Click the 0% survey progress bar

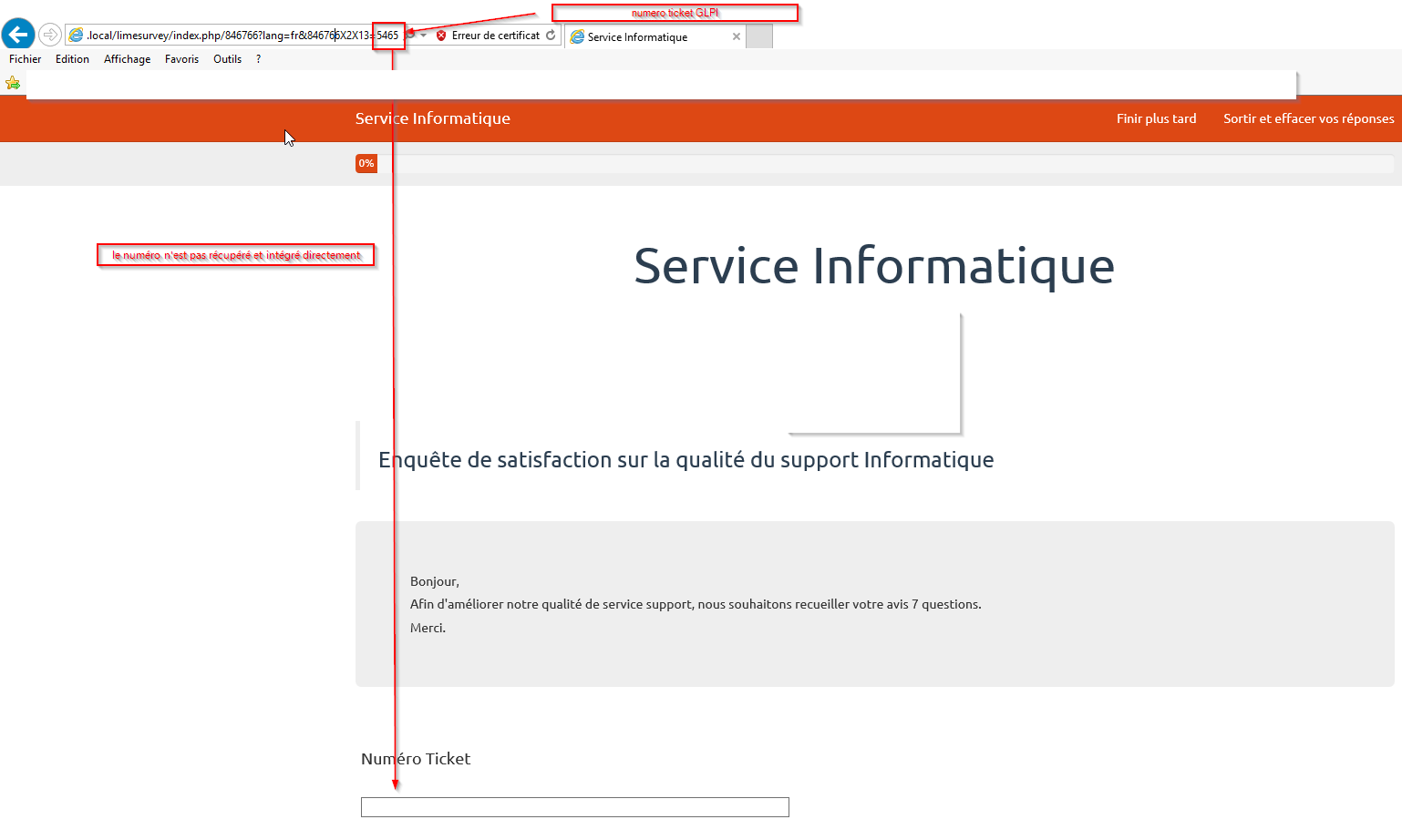pyautogui.click(x=873, y=164)
